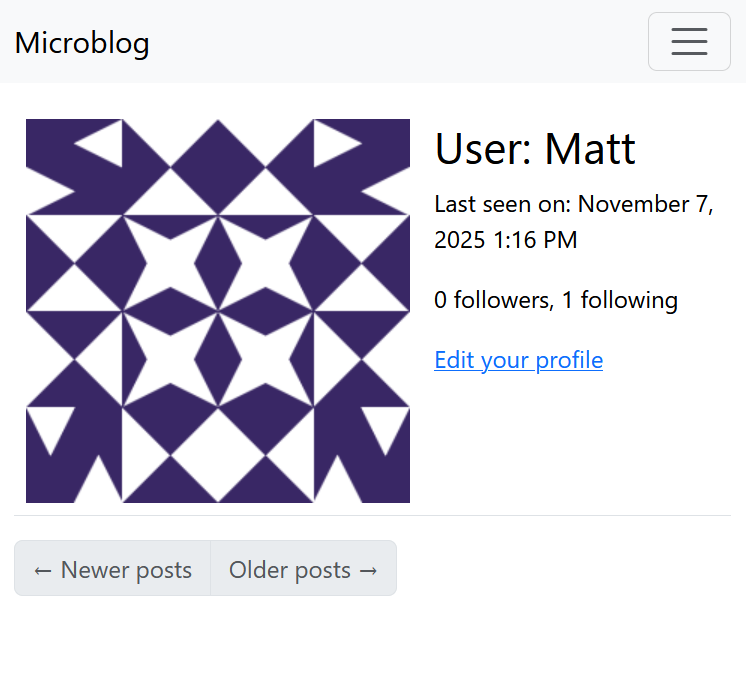Click the name Matt in the heading
The image size is (746, 676).
[590, 150]
